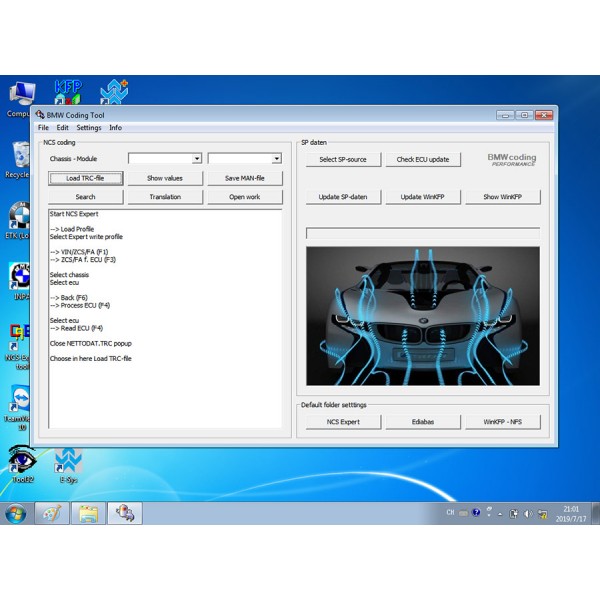Click '--> ZCS/FA f. ECU (F3)' line
Image resolution: width=600 pixels, height=600 pixels.
point(83,260)
